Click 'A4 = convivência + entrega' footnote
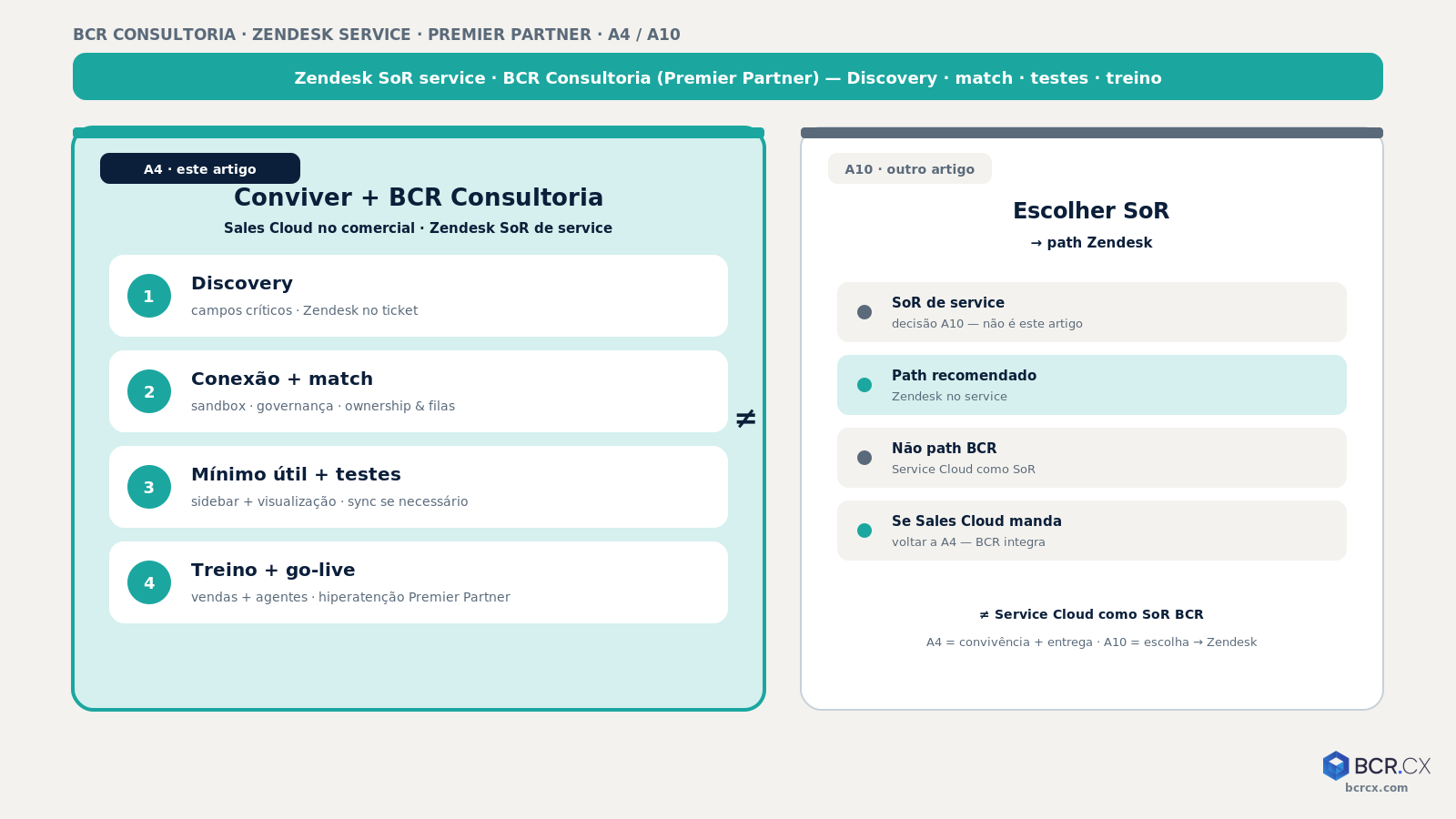The image size is (1456, 819). coord(1009,642)
